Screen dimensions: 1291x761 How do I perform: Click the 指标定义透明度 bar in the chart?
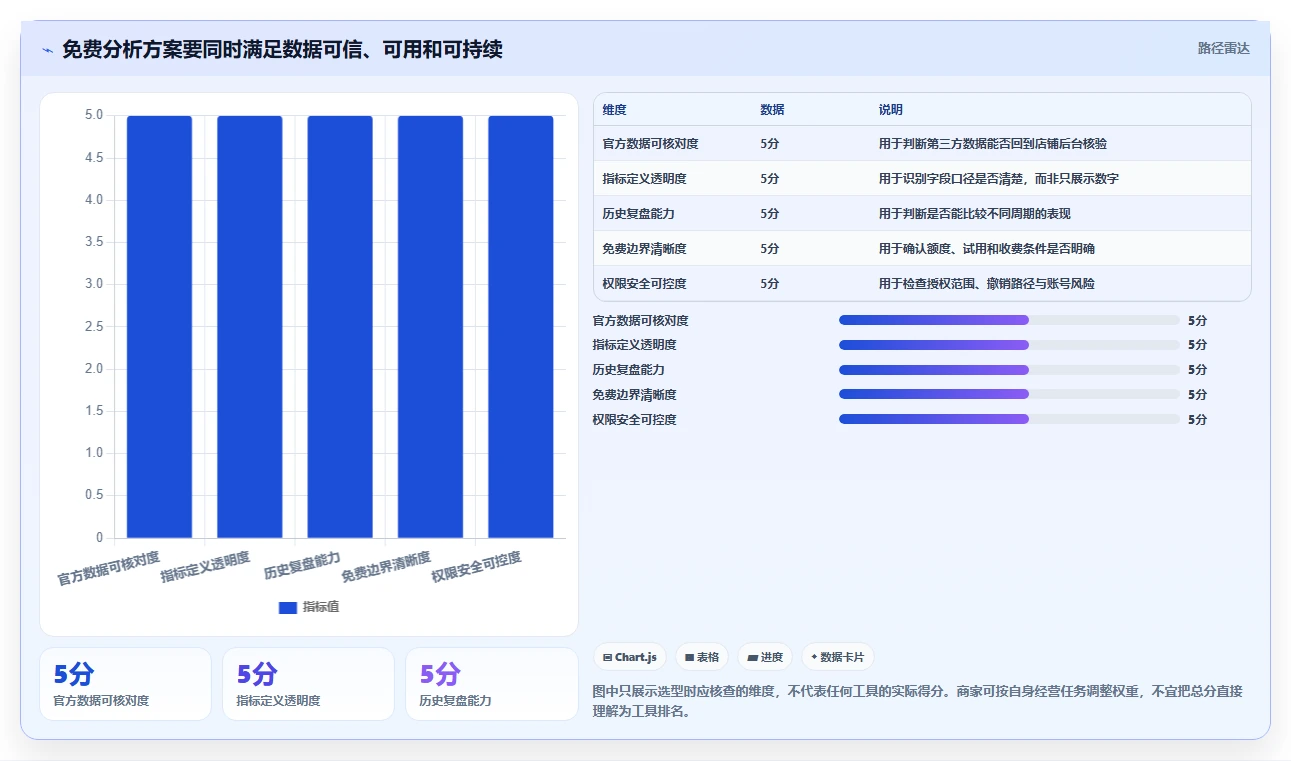point(250,327)
